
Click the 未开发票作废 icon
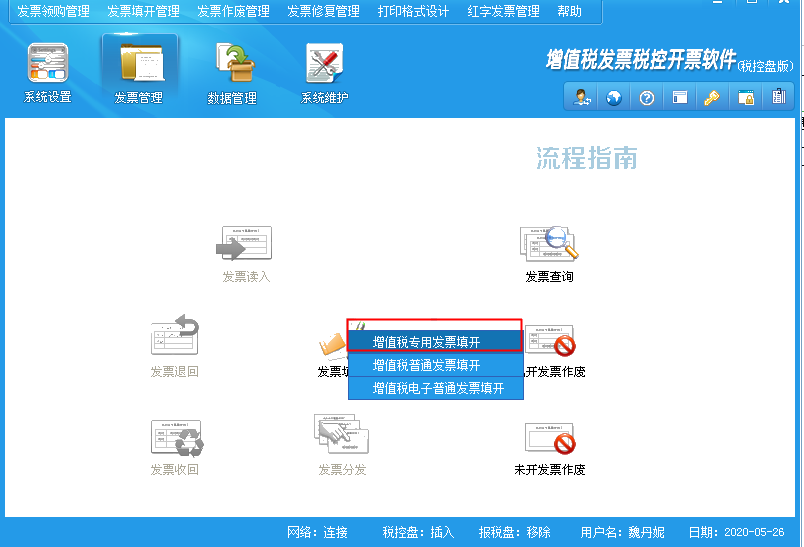550,438
